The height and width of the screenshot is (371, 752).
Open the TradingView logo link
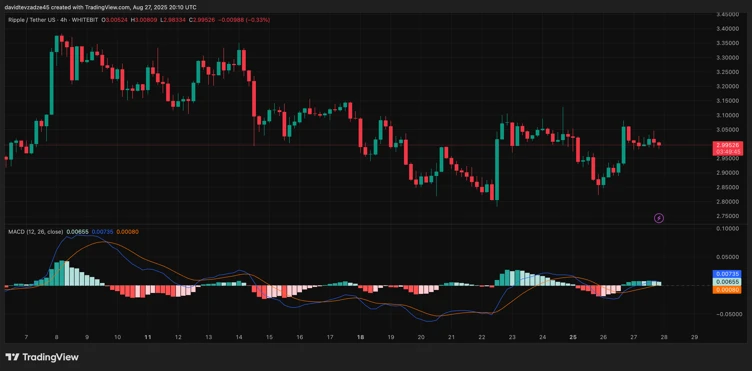(42, 357)
